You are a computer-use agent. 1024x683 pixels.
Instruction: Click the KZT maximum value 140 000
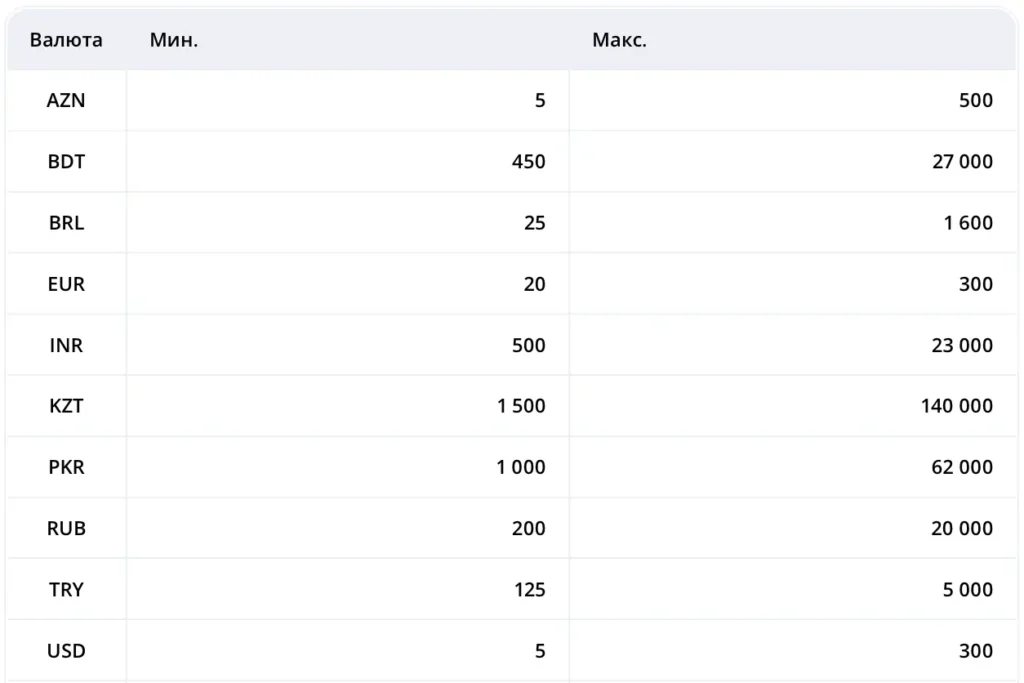pos(957,405)
